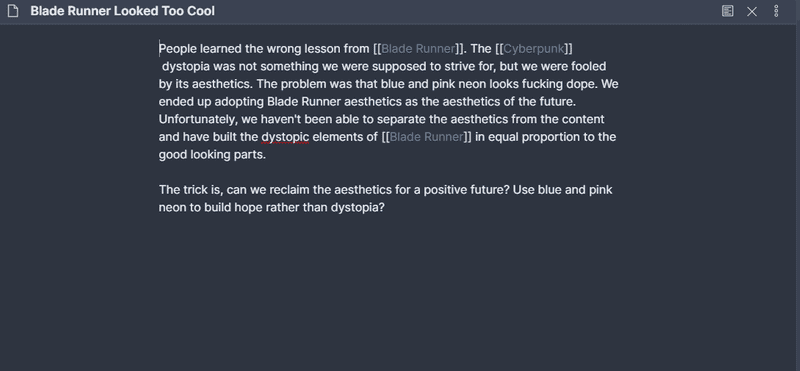Viewport: 800px width, 371px height.
Task: Click the misspelled underlined word dystopic
Action: pyautogui.click(x=285, y=137)
